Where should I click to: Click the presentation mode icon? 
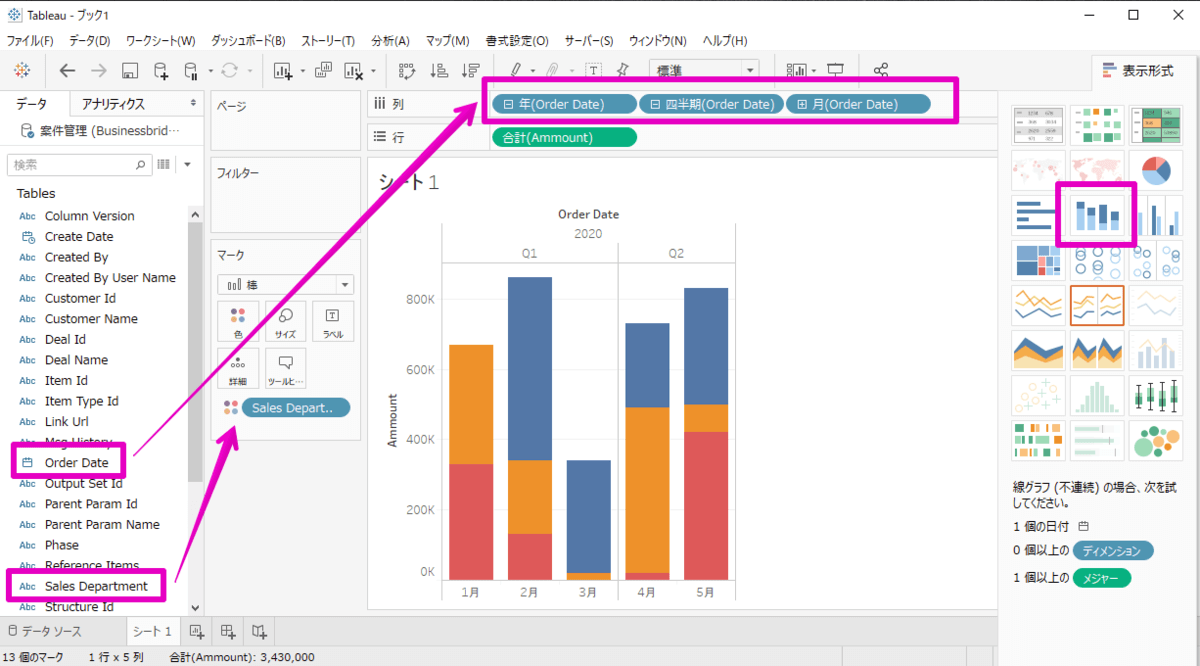point(835,70)
